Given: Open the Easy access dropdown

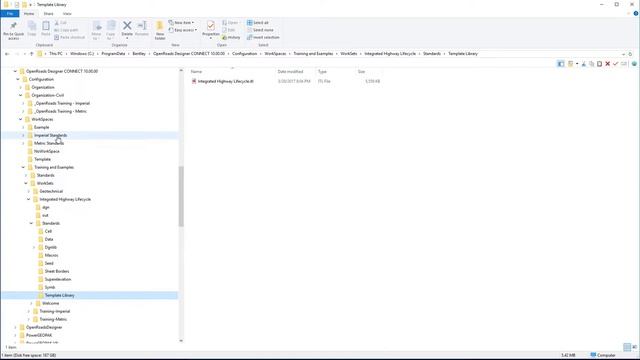Looking at the screenshot, I should point(183,30).
